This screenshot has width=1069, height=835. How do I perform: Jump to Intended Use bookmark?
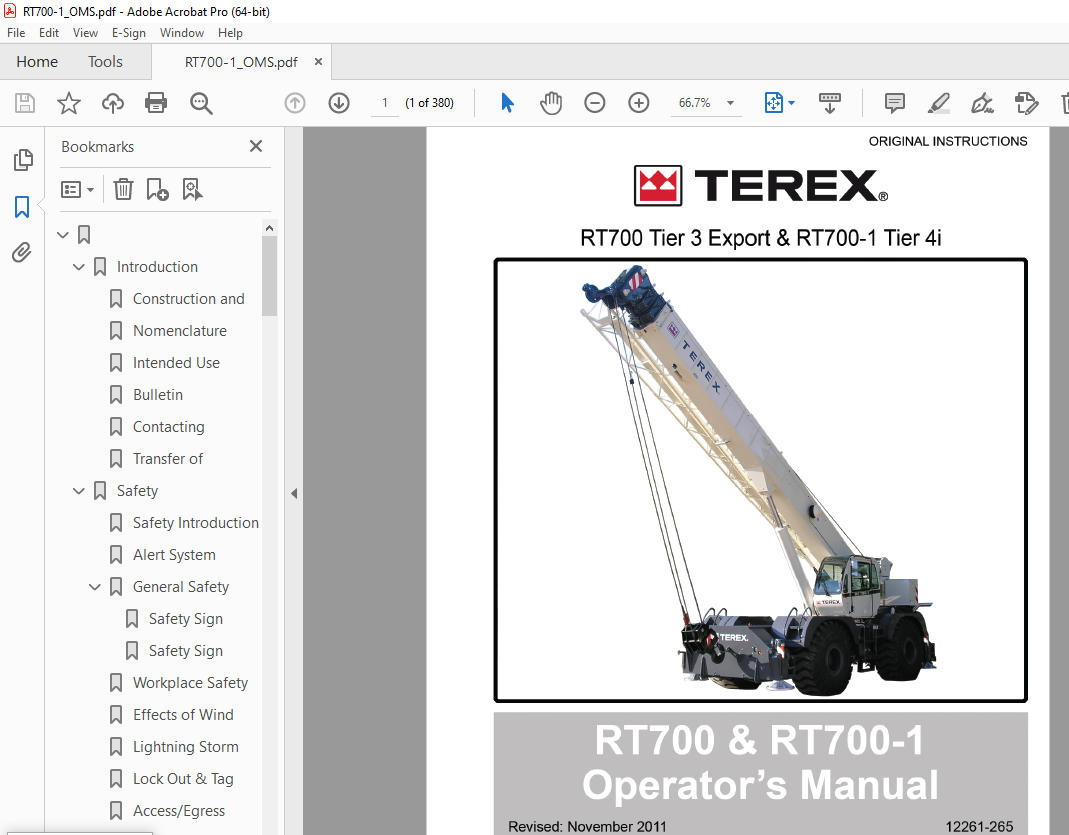(x=176, y=363)
